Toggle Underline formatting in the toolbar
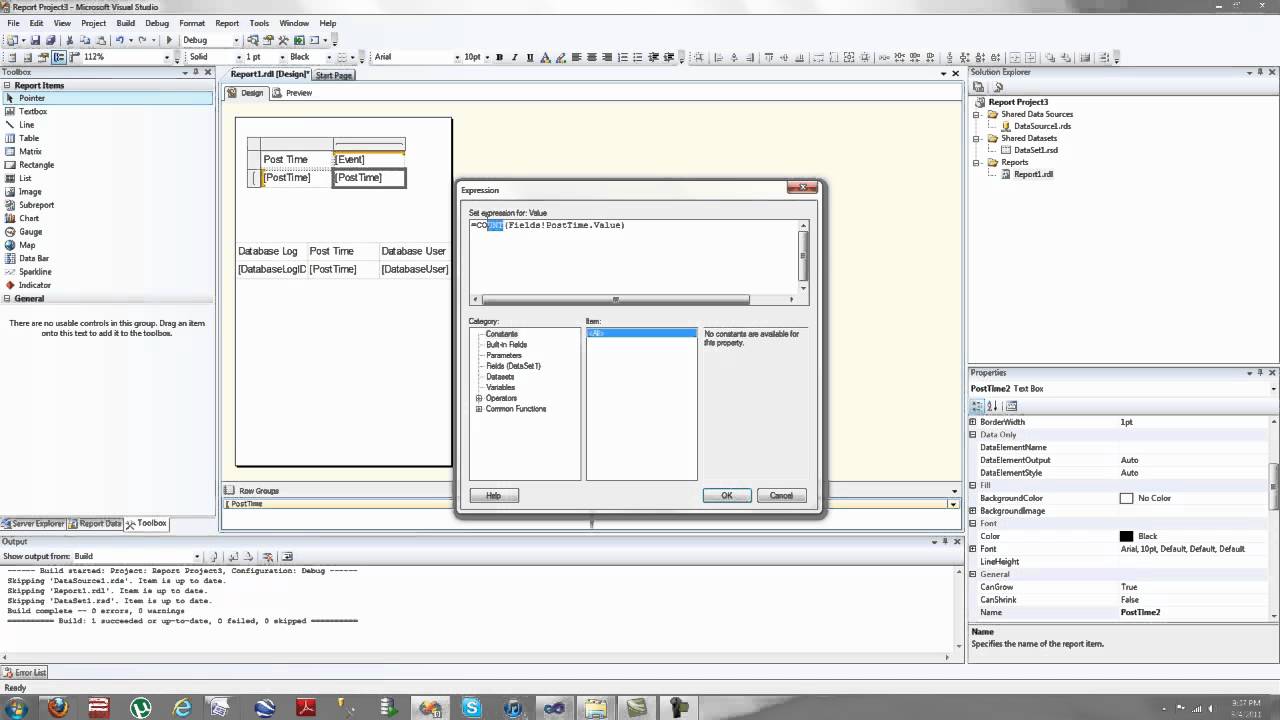Viewport: 1280px width, 720px height. point(529,57)
